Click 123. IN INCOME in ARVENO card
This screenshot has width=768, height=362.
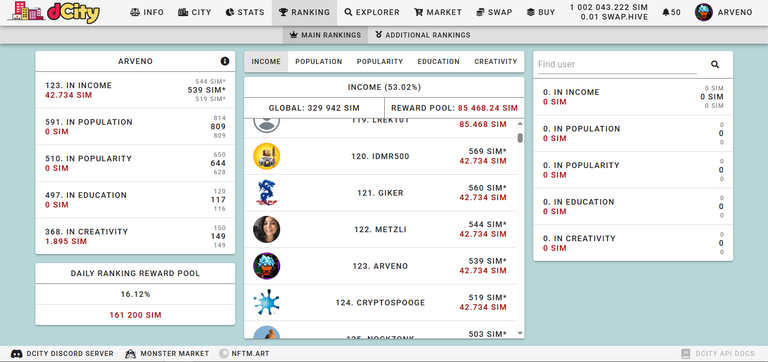coord(78,85)
